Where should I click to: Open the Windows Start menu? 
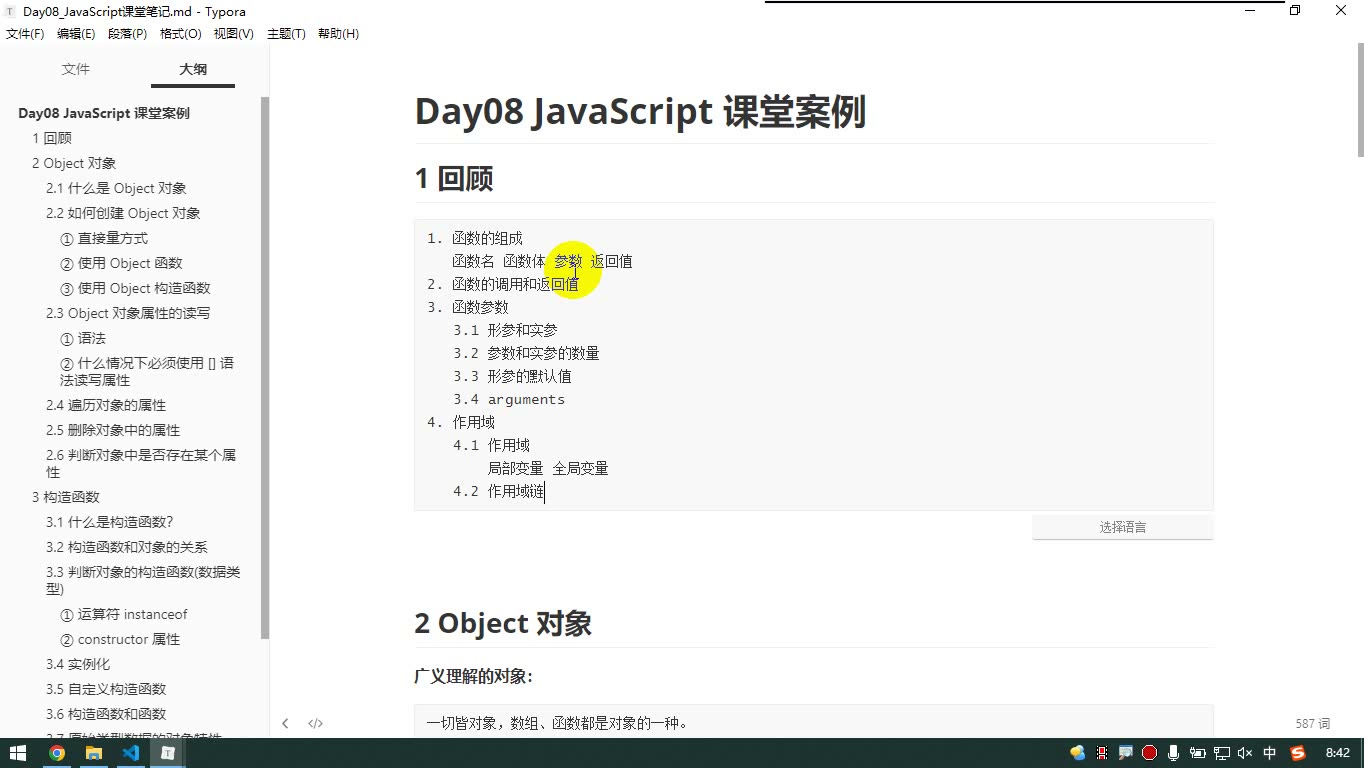(x=18, y=753)
